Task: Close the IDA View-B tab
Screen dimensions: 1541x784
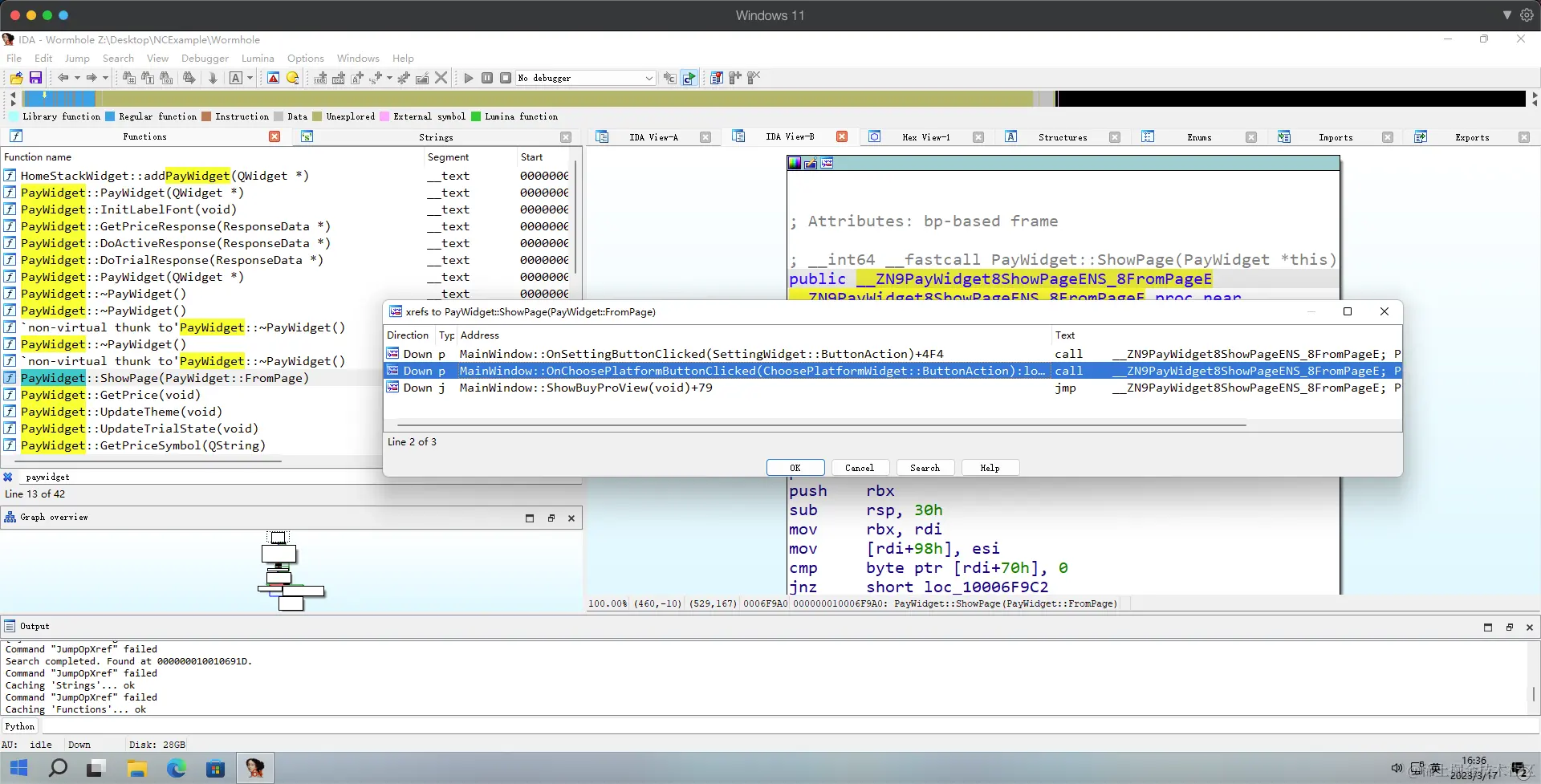Action: [x=842, y=136]
